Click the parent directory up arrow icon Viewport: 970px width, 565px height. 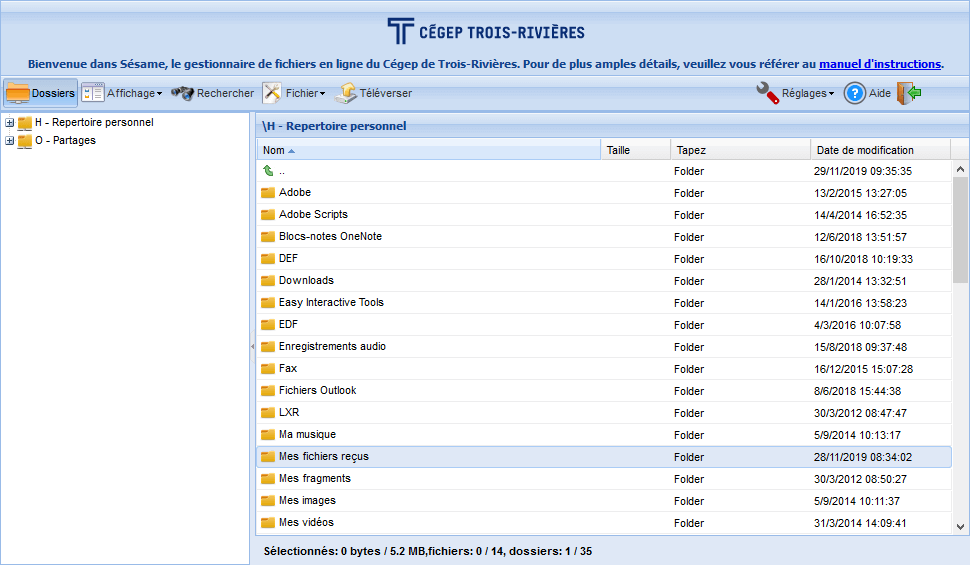tap(268, 171)
